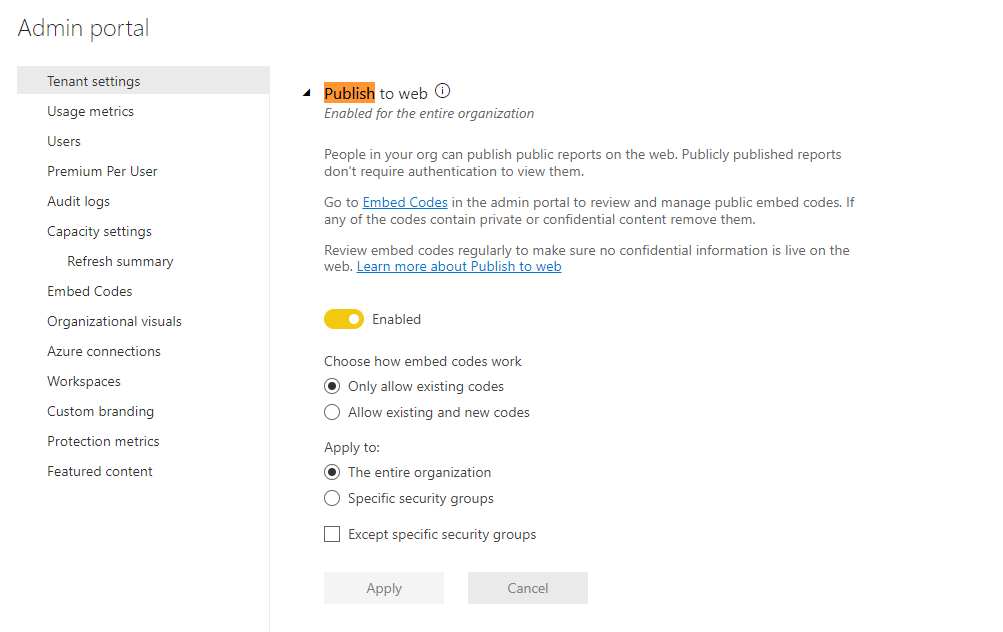Screen dimensions: 1003x632
Task: Click the info icon next to Publish to web
Action: [443, 91]
